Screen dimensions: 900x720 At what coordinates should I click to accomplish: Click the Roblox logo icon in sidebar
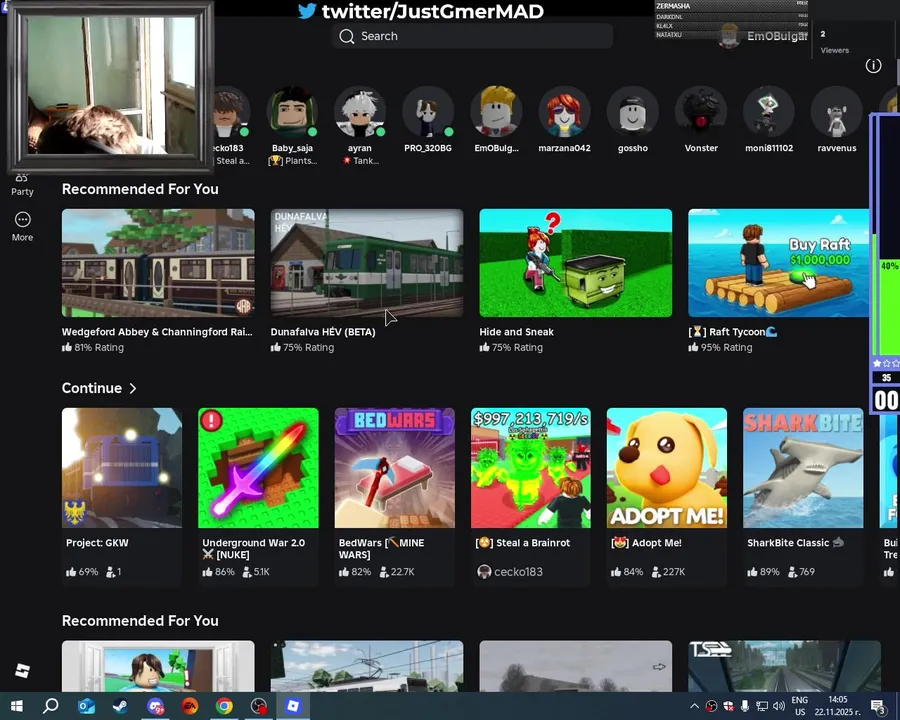coord(22,671)
